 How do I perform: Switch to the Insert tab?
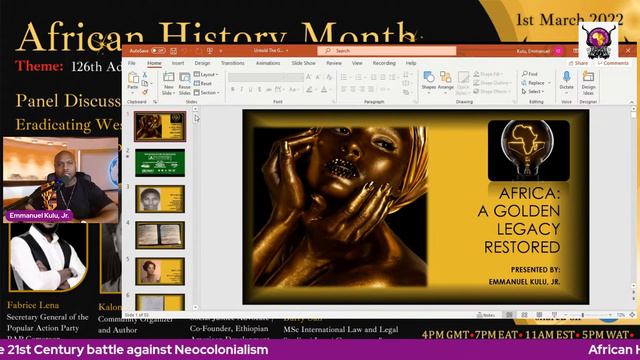tap(178, 63)
